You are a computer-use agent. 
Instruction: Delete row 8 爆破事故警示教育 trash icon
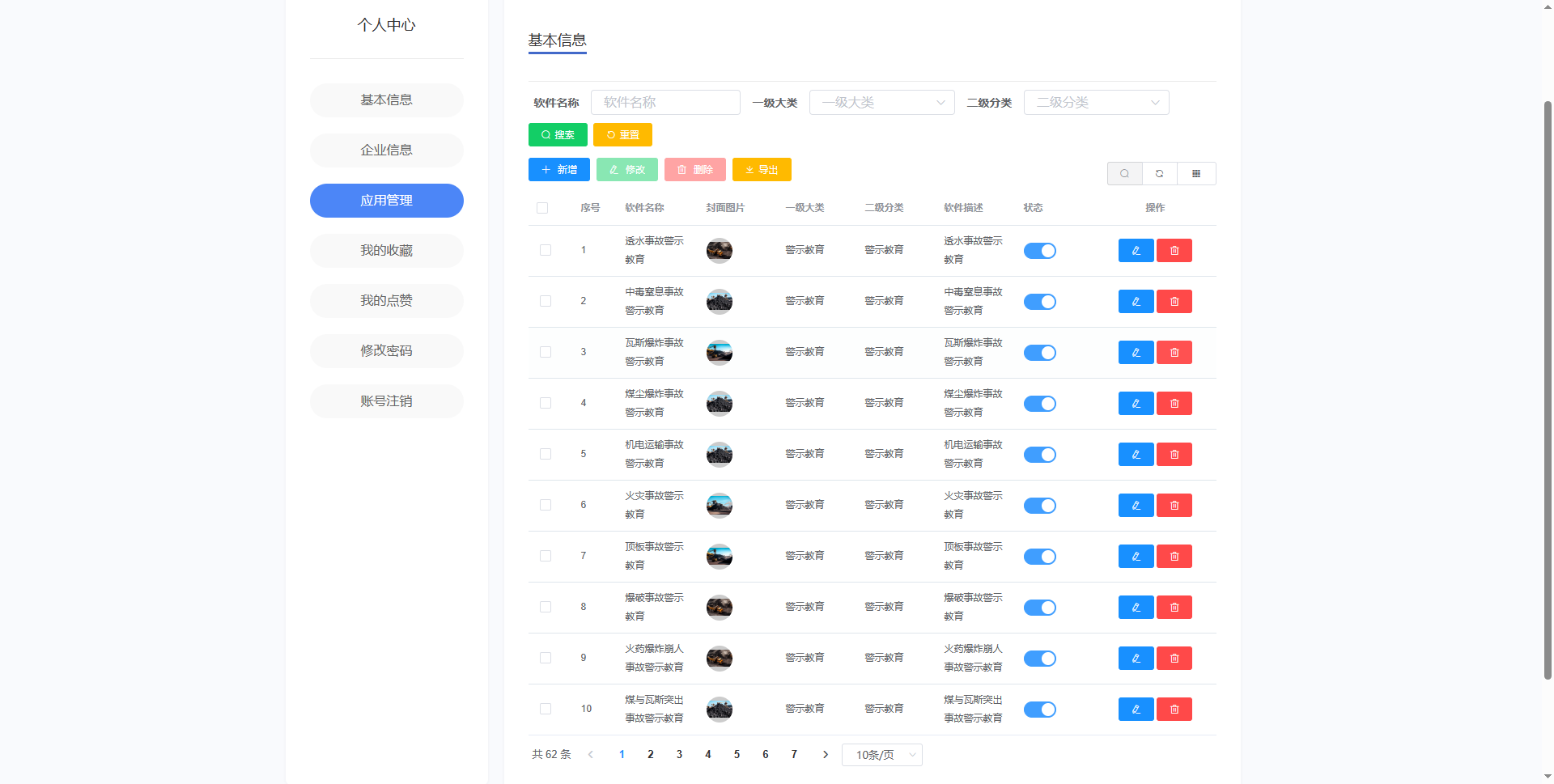[1174, 608]
